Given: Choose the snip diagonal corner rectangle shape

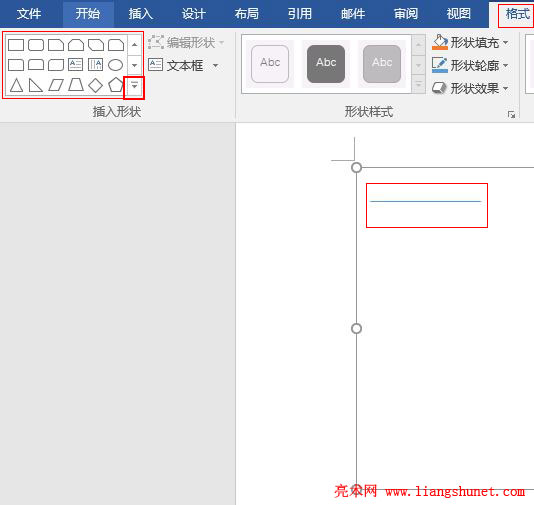Looking at the screenshot, I should pyautogui.click(x=96, y=45).
